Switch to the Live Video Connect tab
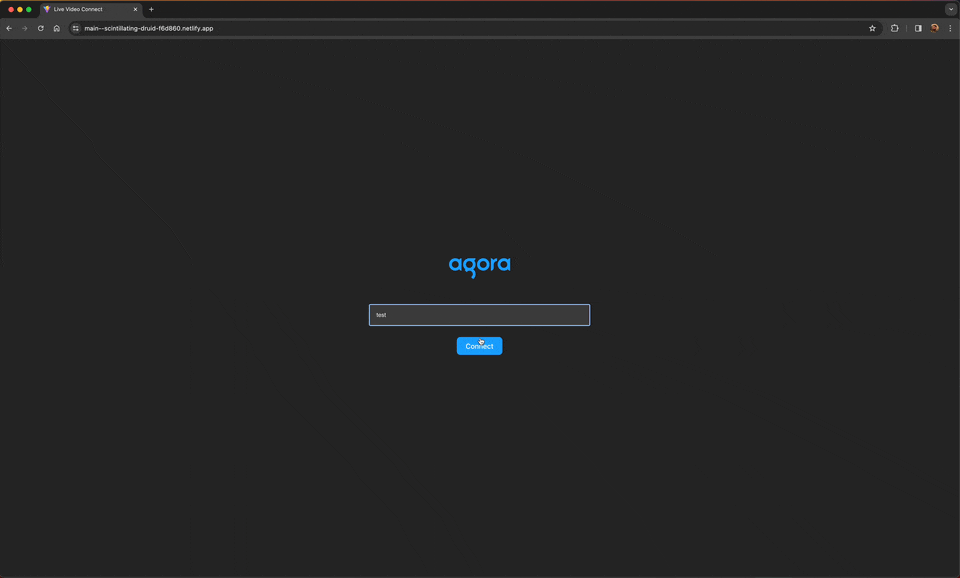Screen dimensions: 960x578 pos(91,9)
